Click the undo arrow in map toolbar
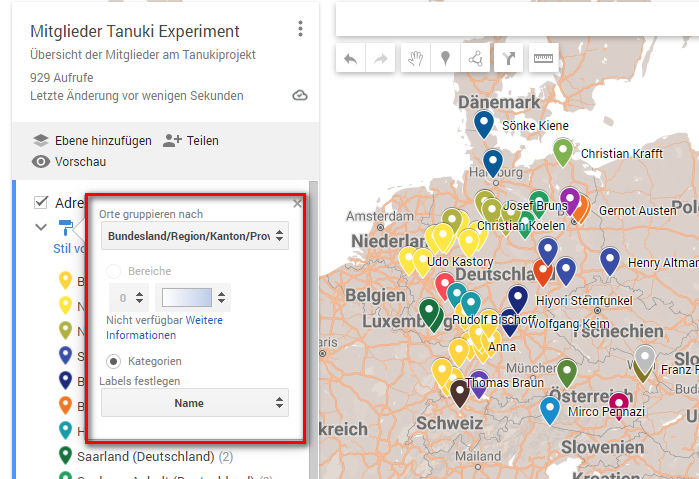The height and width of the screenshot is (479, 699). coord(350,58)
